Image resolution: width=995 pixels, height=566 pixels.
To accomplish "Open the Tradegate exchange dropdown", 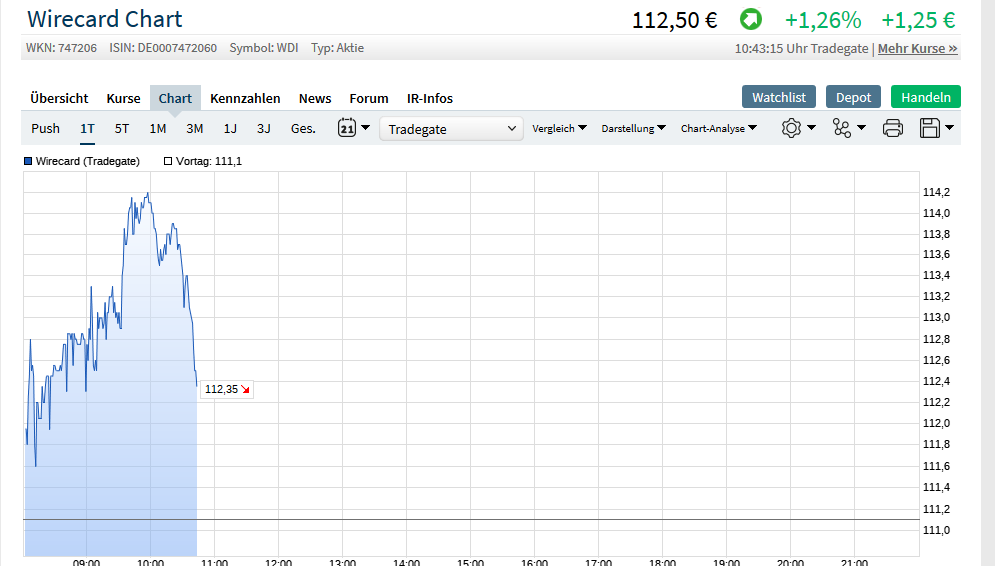I will click(x=451, y=129).
